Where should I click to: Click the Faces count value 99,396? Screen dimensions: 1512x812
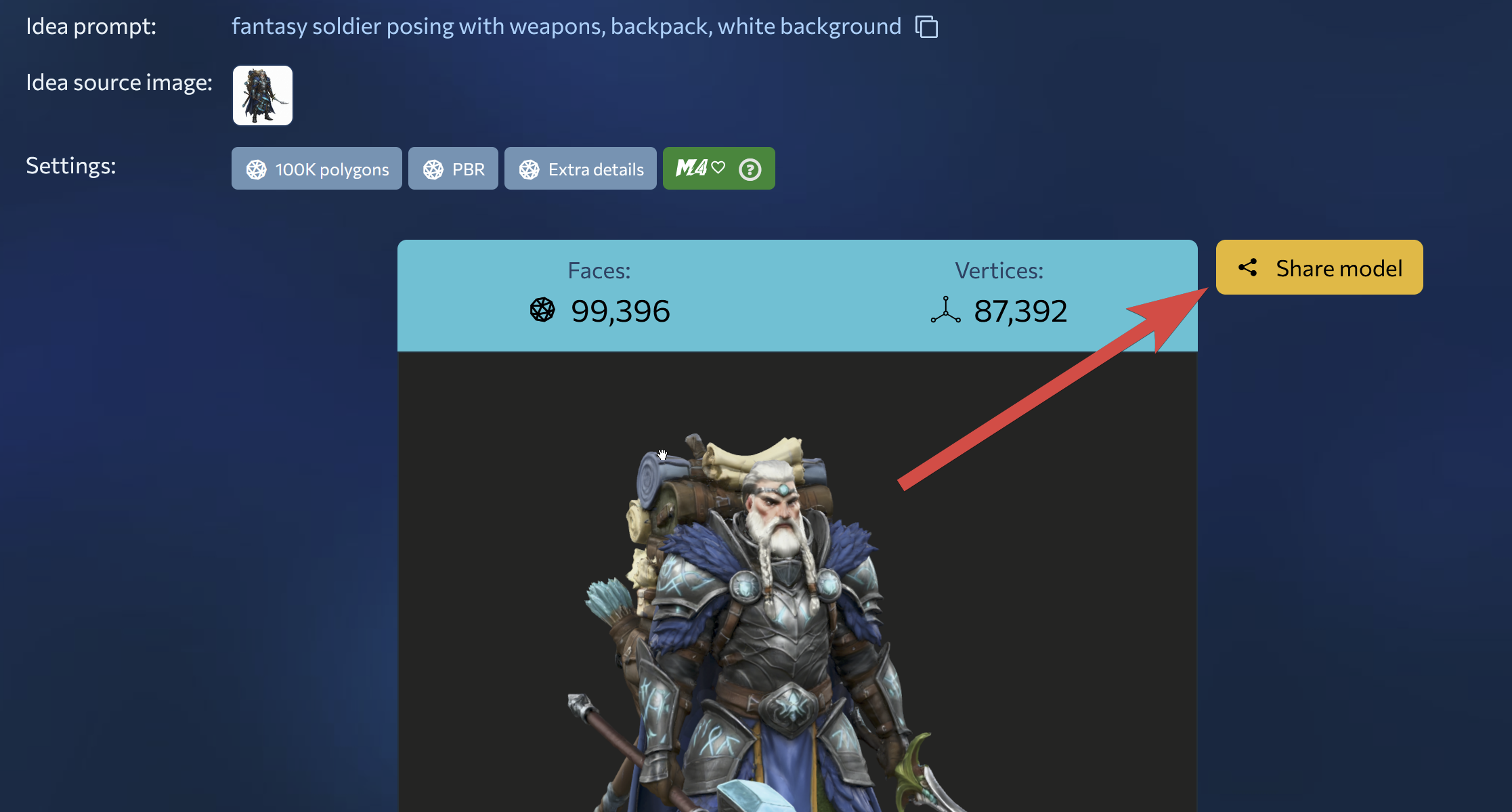click(x=620, y=312)
